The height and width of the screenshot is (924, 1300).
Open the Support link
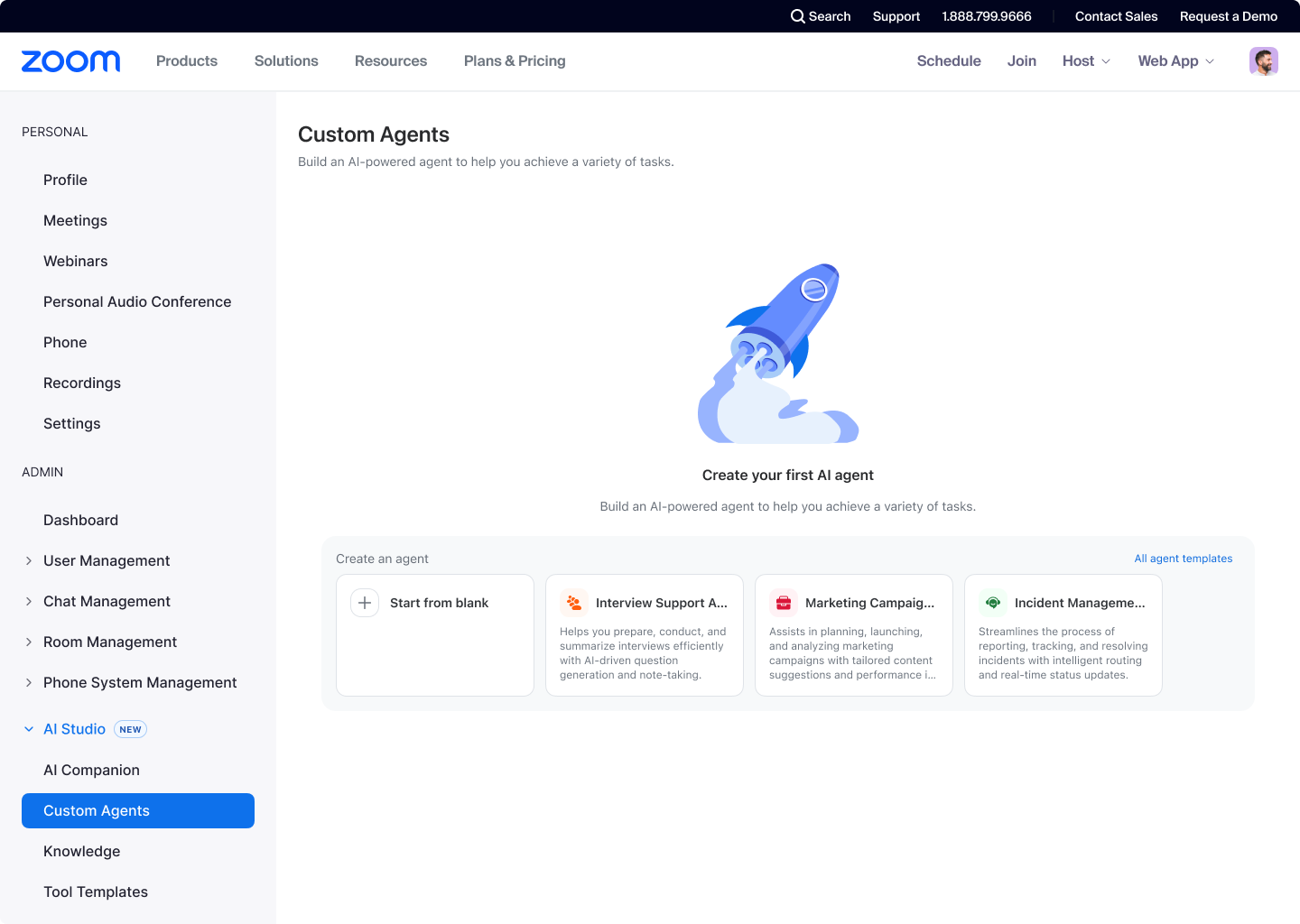(896, 16)
